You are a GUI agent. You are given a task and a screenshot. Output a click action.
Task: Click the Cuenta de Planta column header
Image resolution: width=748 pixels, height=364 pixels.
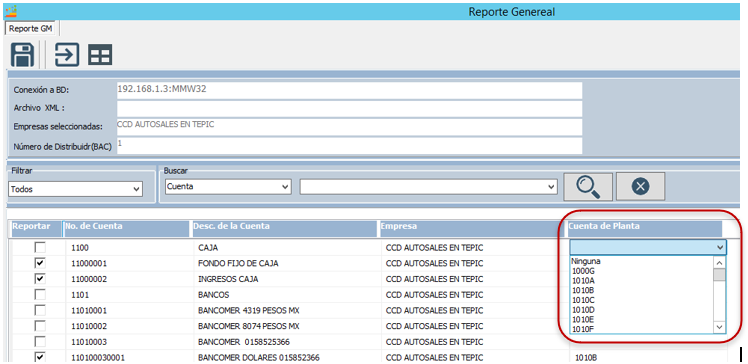pyautogui.click(x=644, y=229)
